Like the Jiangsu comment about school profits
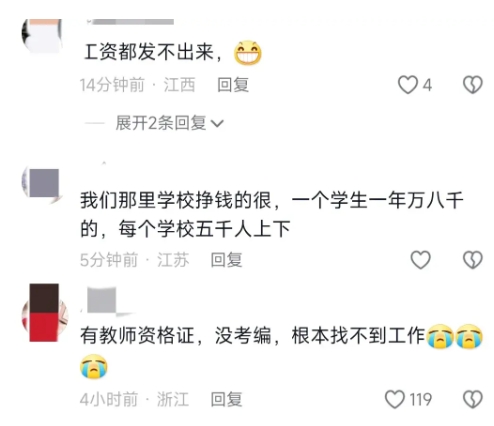 [x=420, y=260]
